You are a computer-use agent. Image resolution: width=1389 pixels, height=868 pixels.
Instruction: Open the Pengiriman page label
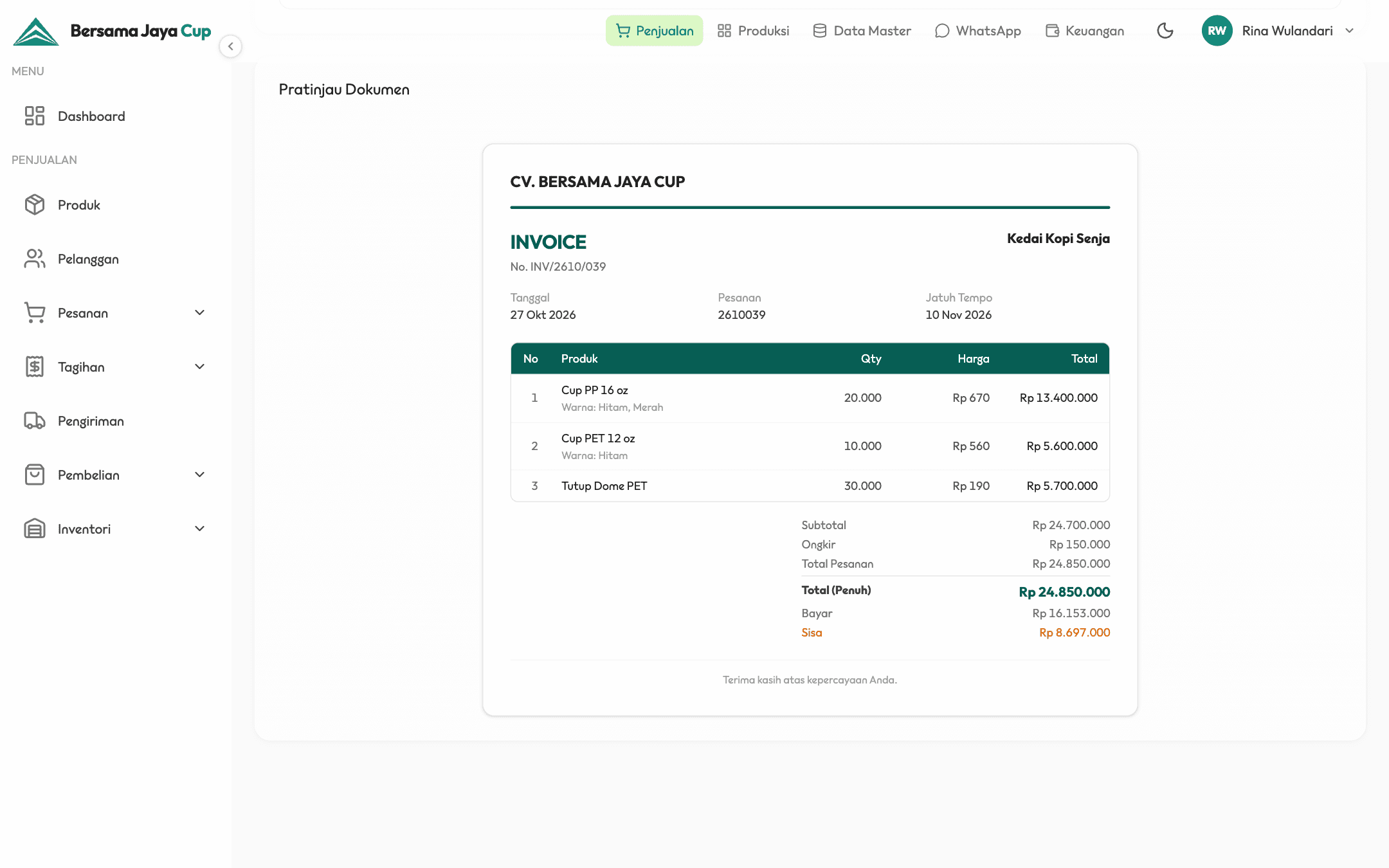tap(91, 421)
